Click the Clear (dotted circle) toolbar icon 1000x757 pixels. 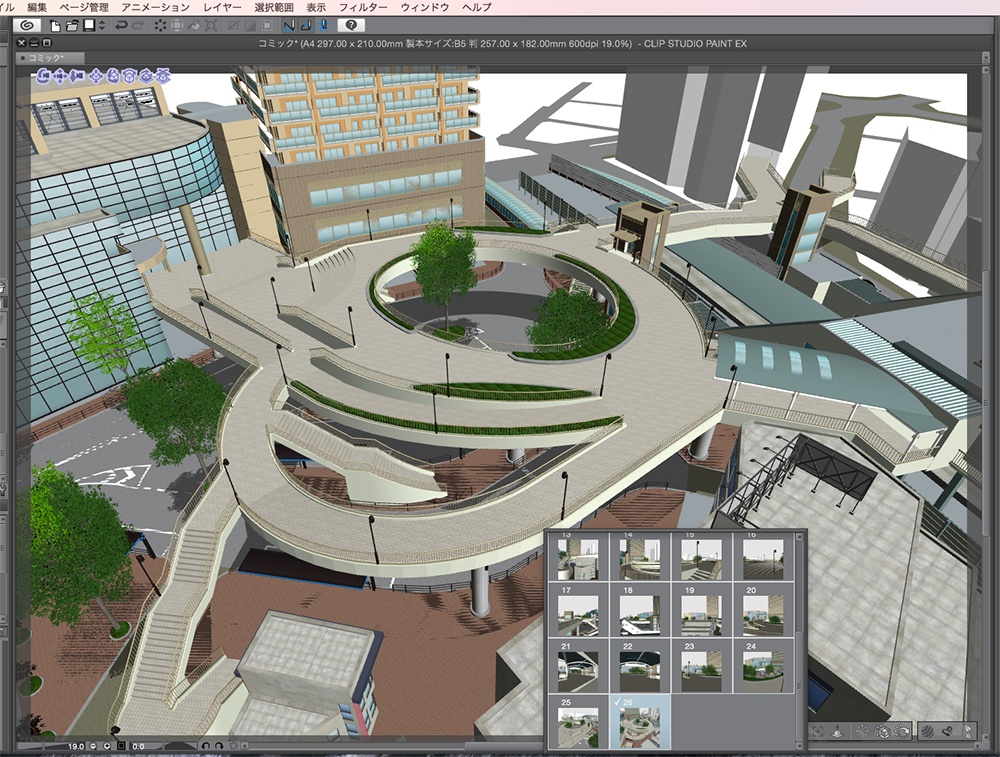pos(161,26)
